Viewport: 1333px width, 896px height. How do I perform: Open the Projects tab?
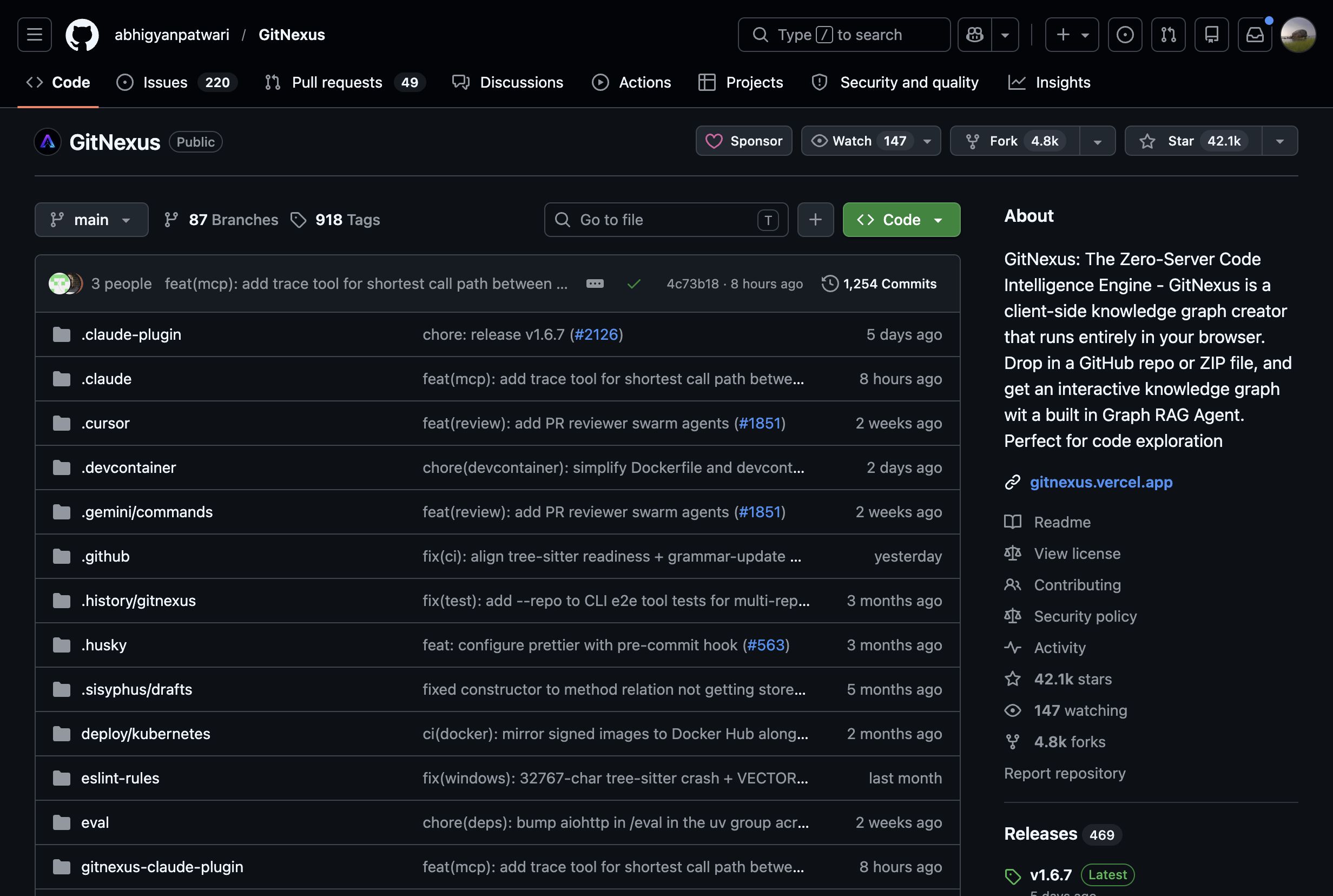(x=741, y=82)
